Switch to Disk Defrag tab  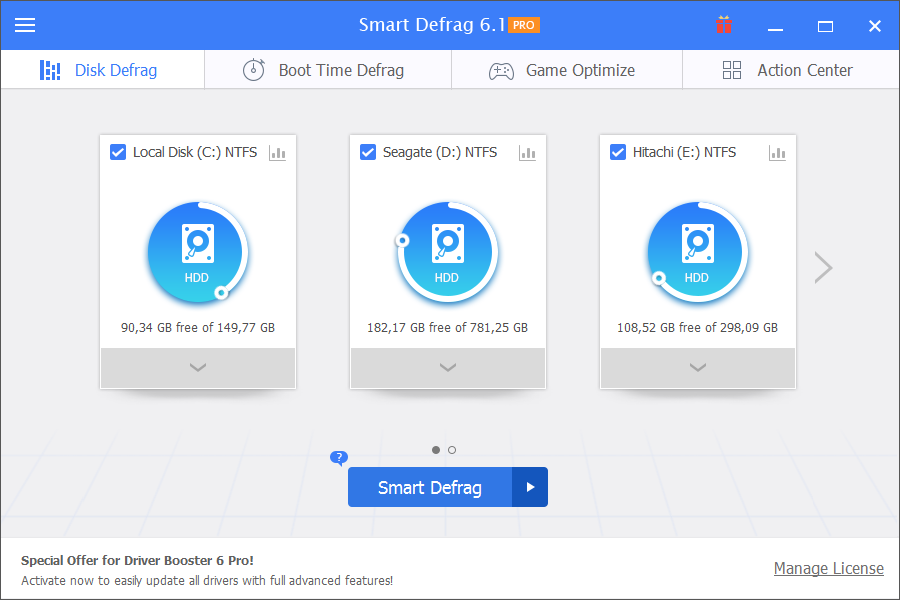click(102, 70)
